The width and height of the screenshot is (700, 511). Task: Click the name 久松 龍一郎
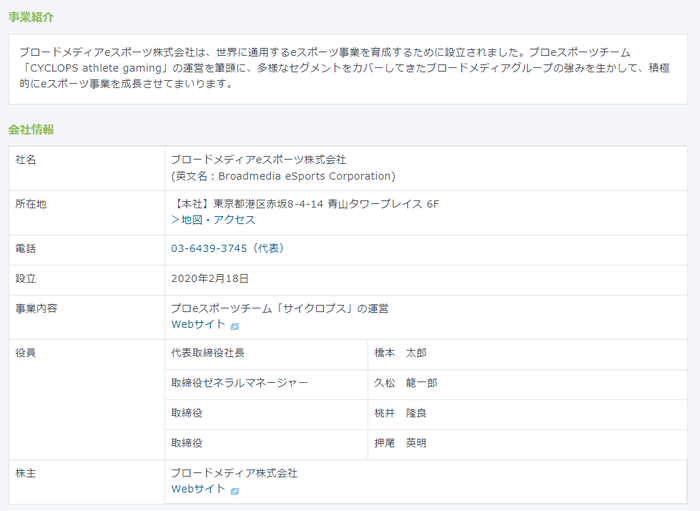tap(406, 383)
